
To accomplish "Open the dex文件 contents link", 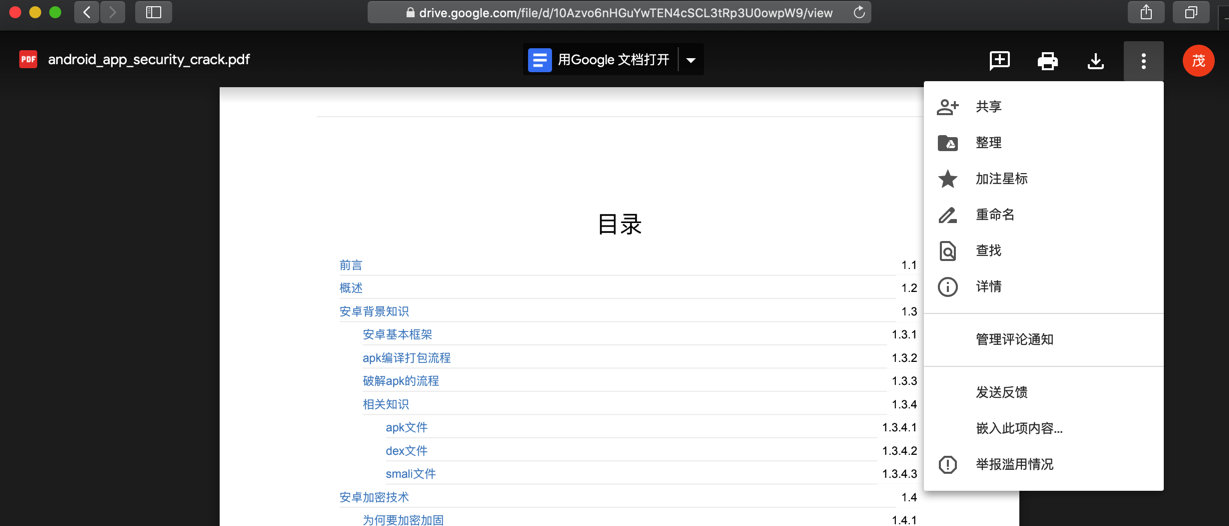I will pos(406,451).
